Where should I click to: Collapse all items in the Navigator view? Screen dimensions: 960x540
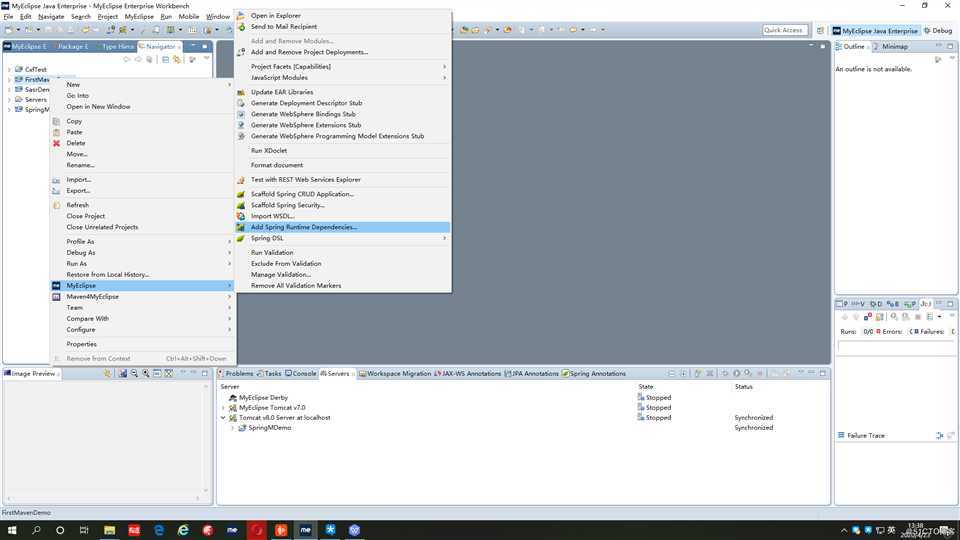coord(165,59)
